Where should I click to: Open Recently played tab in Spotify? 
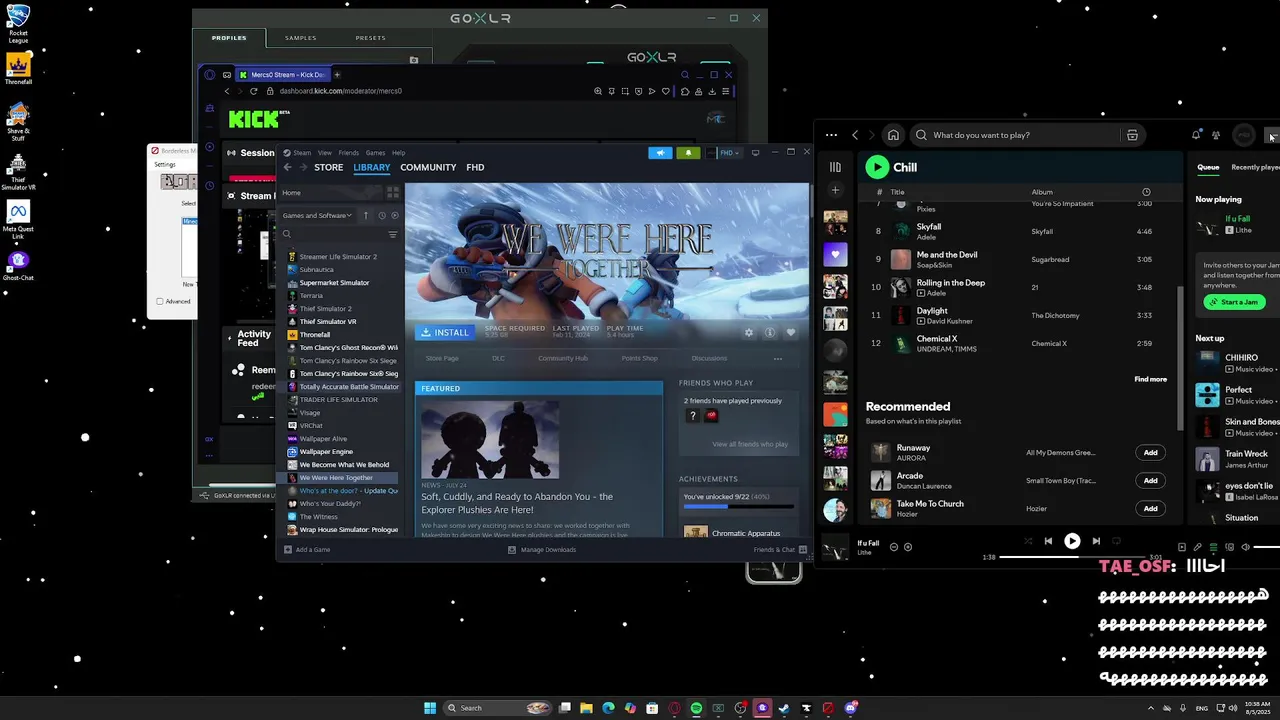pos(1255,167)
